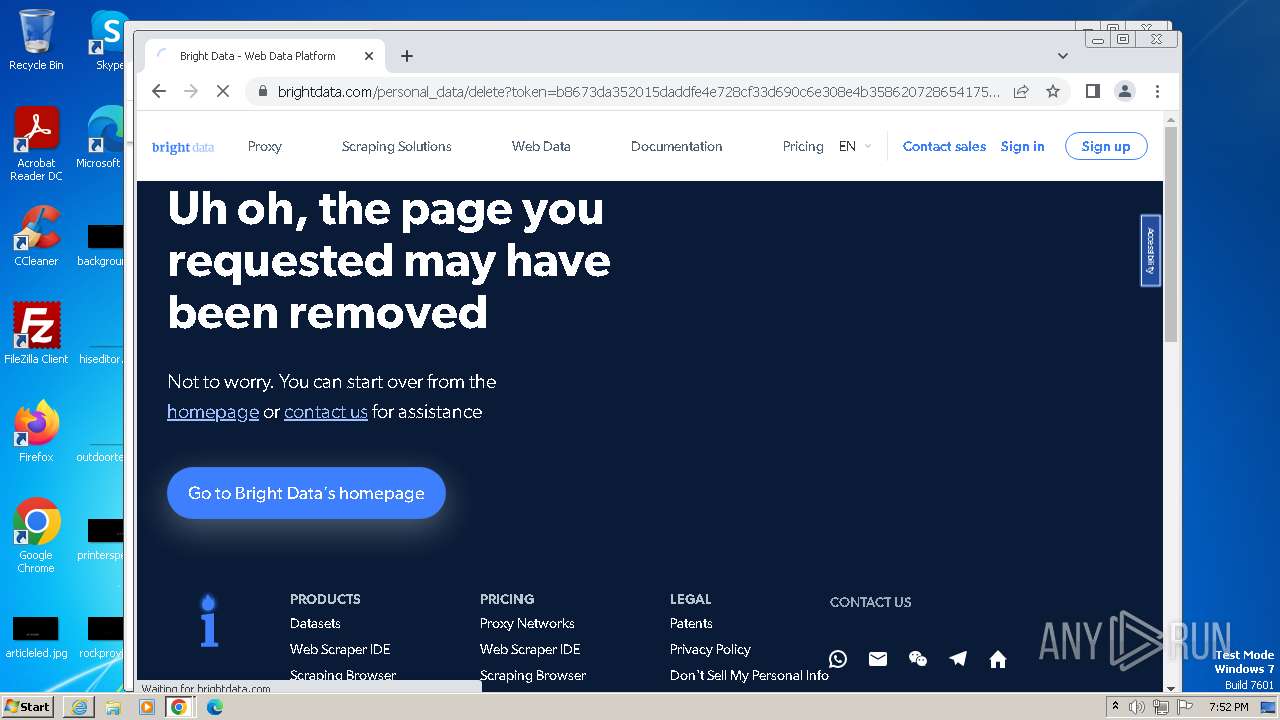The image size is (1280, 720).
Task: Show hidden system tray icons
Action: click(x=1115, y=707)
